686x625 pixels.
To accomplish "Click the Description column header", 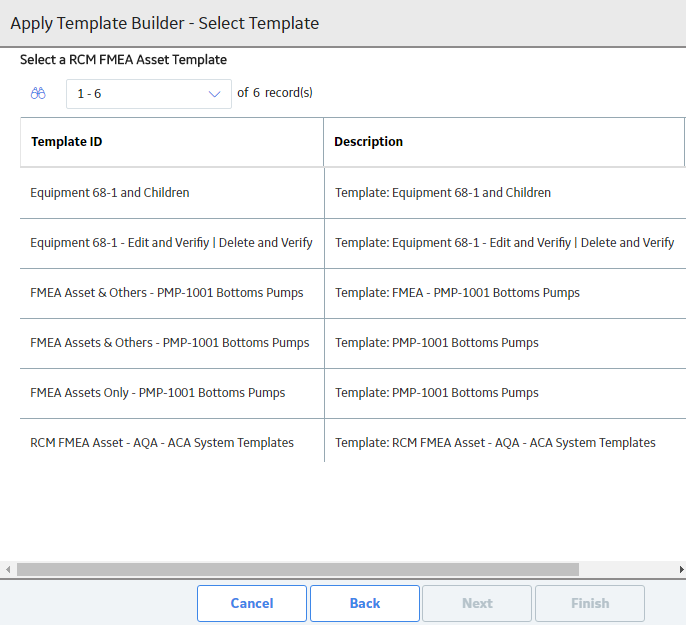I will (504, 142).
